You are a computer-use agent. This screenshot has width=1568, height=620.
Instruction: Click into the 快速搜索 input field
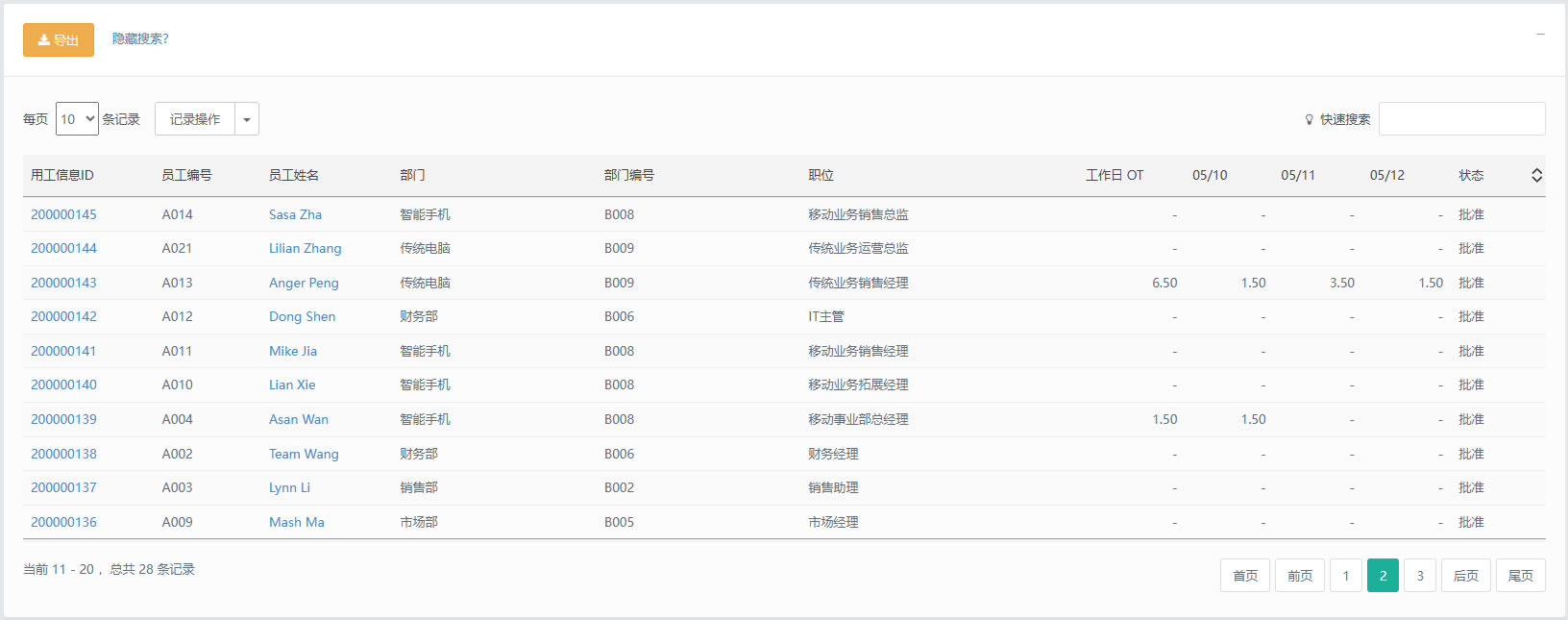(1461, 119)
